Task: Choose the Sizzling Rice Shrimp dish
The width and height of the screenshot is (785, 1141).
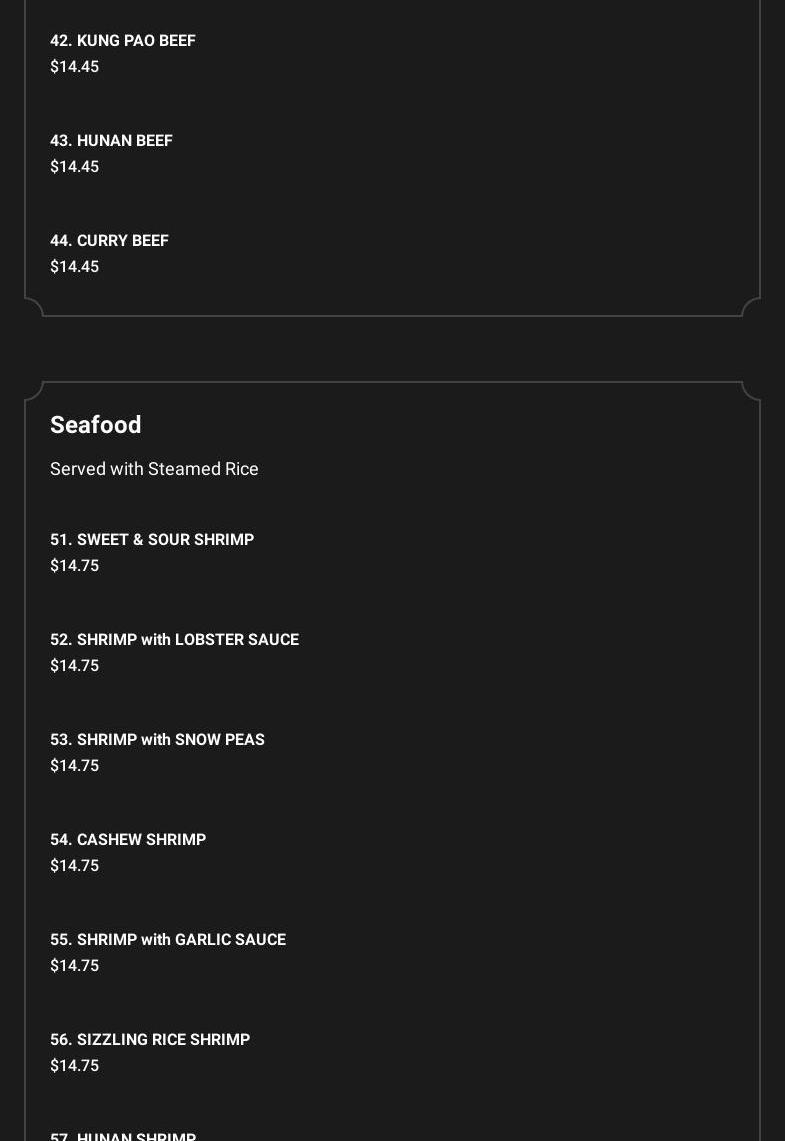Action: point(150,1040)
